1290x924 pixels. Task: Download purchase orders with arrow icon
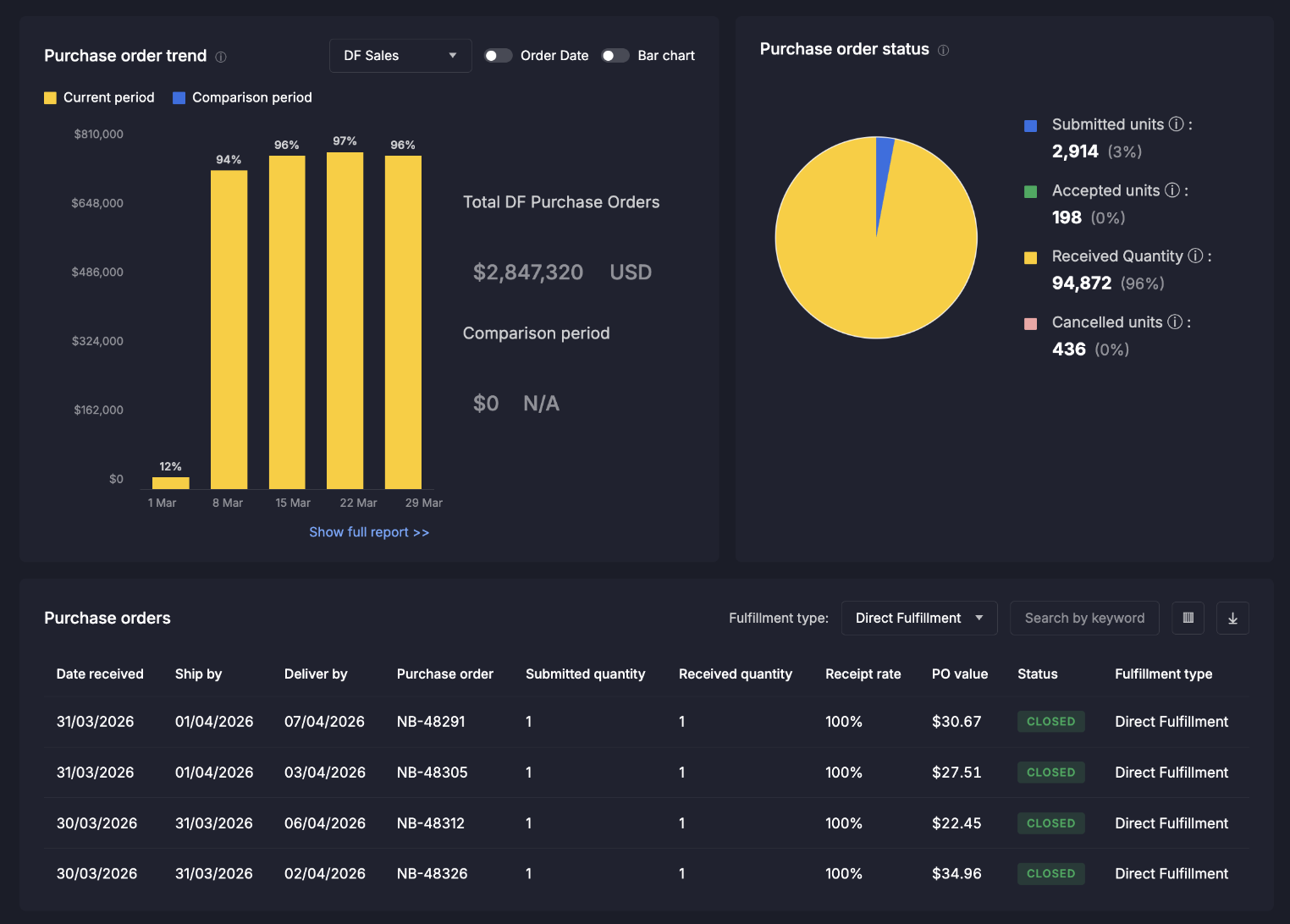pyautogui.click(x=1232, y=618)
